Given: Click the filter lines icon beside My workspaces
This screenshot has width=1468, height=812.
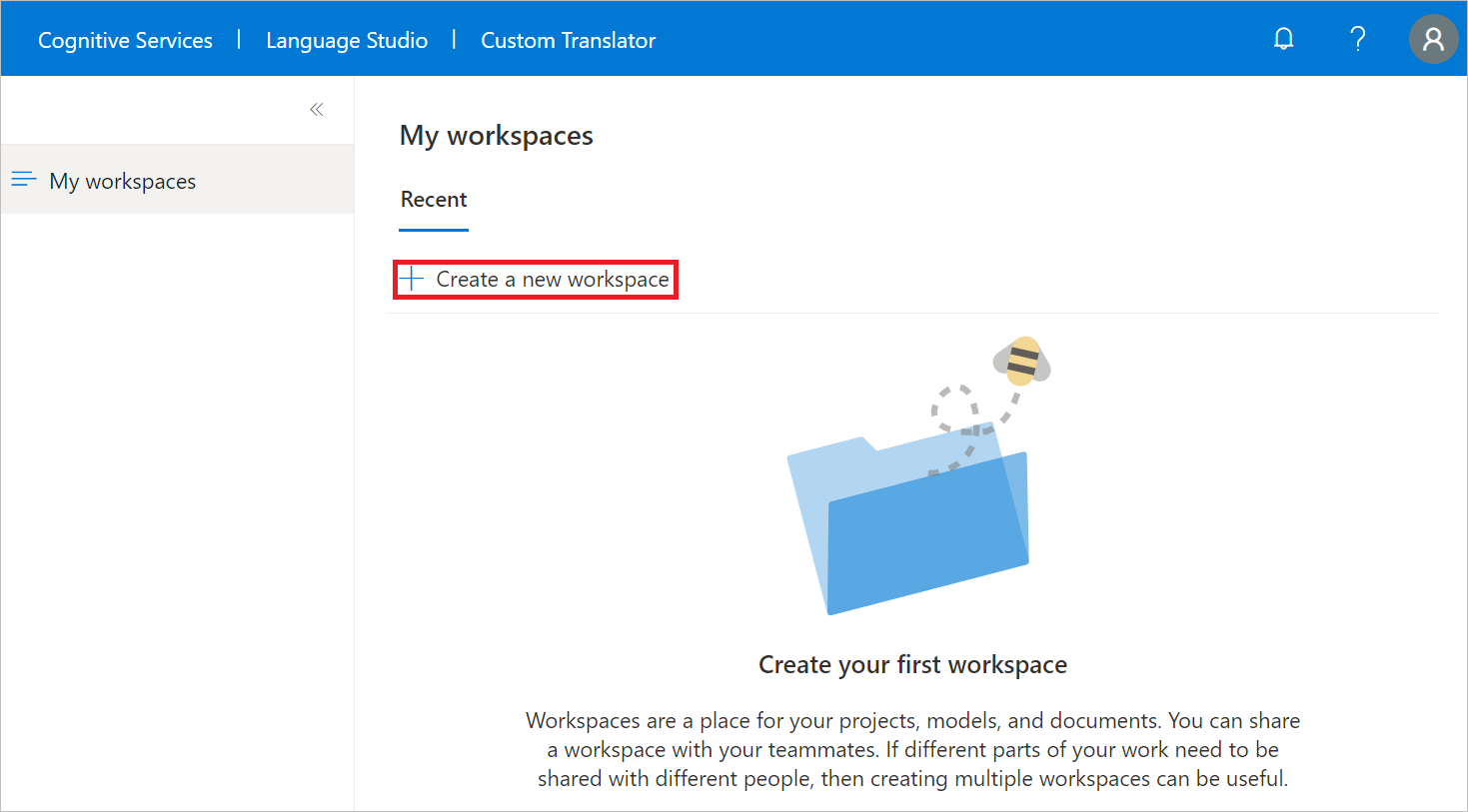Looking at the screenshot, I should 23,179.
